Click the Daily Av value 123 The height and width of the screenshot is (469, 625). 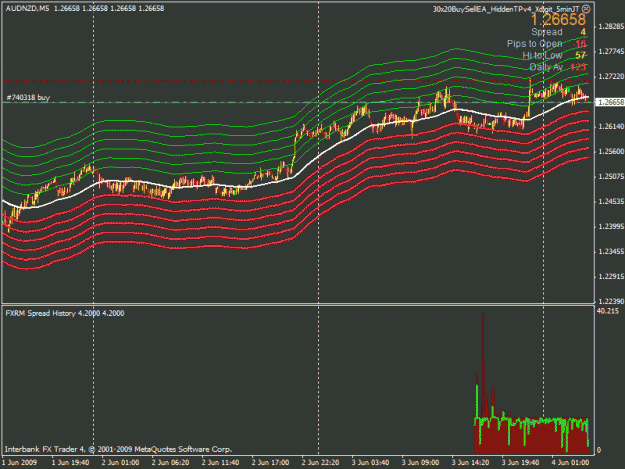click(x=578, y=67)
